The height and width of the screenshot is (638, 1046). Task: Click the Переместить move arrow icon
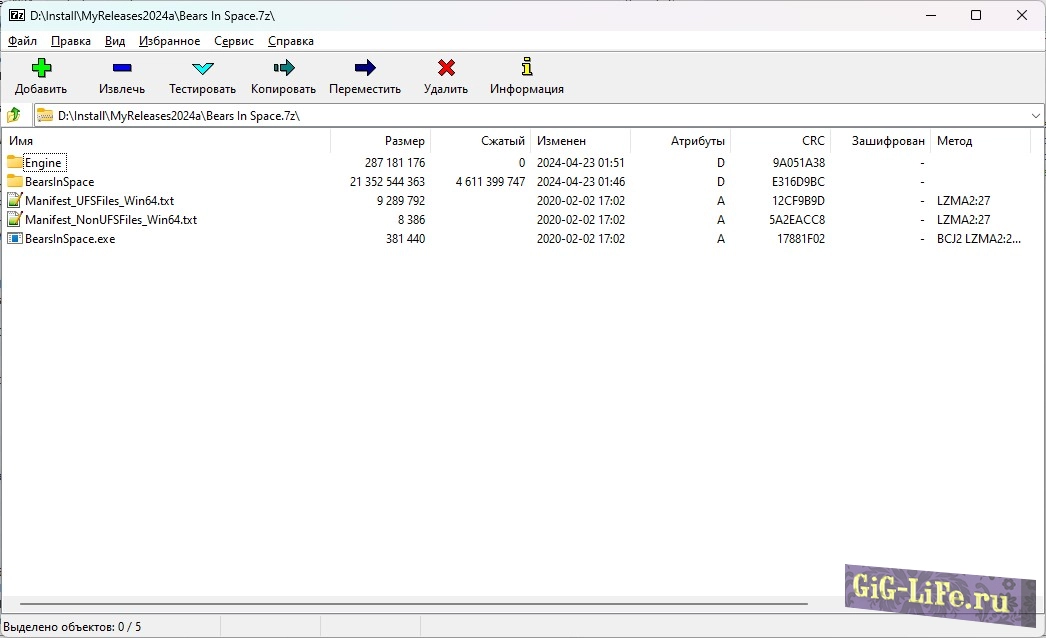[365, 68]
